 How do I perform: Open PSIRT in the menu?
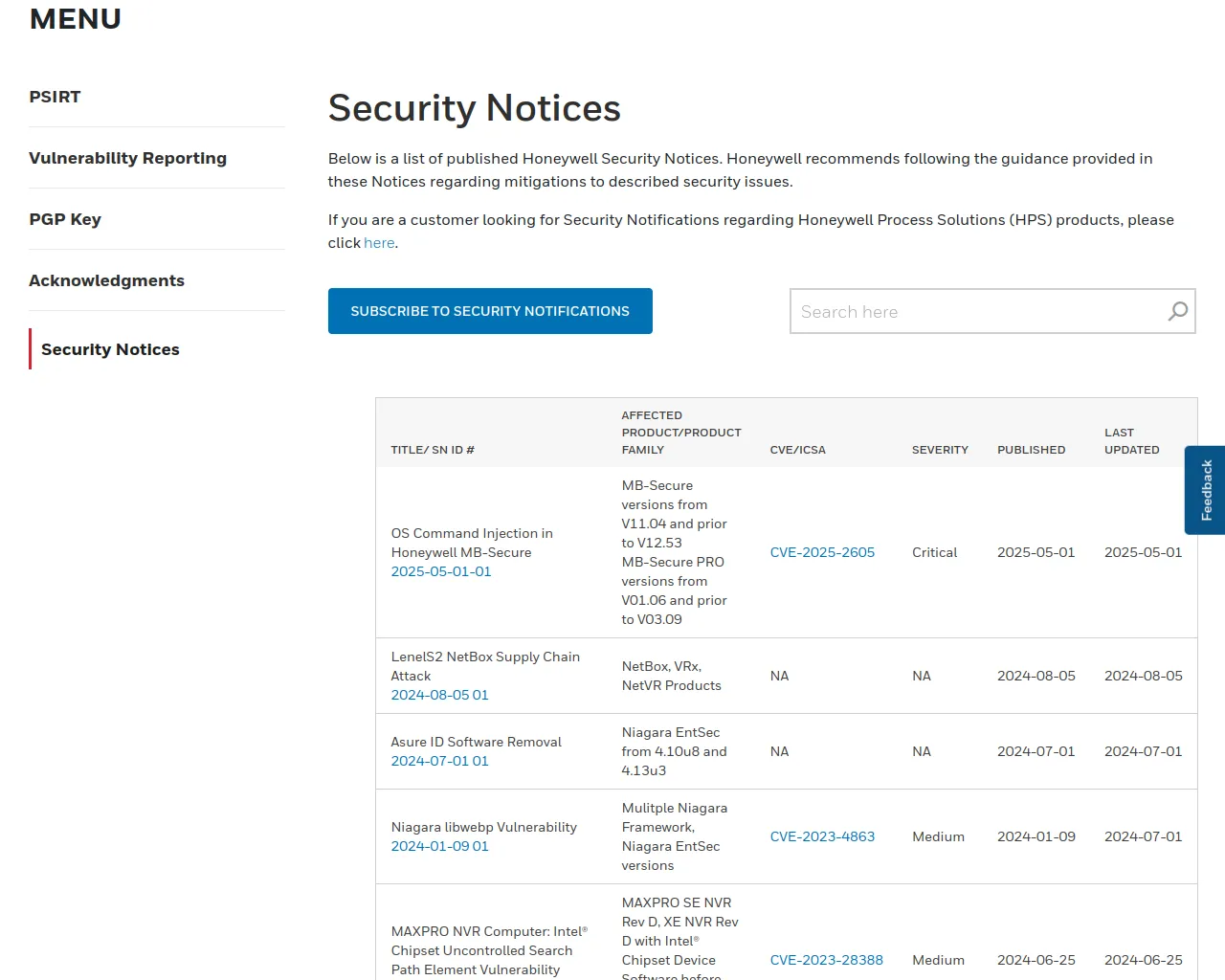coord(55,97)
